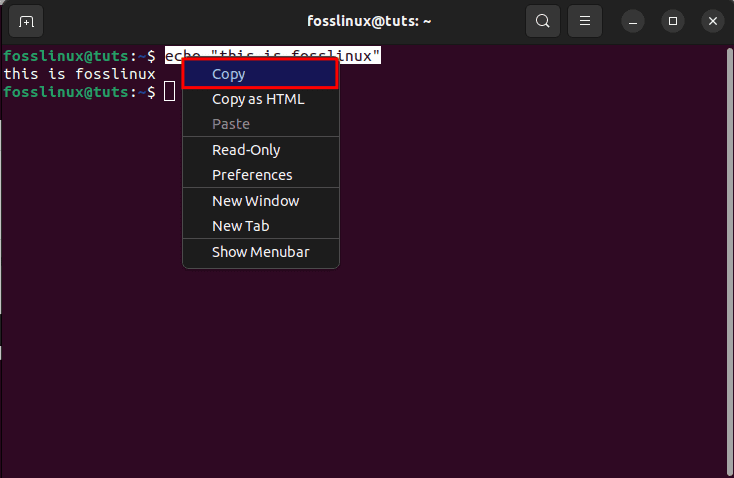Enable Show Menubar option
This screenshot has width=734, height=478.
pyautogui.click(x=260, y=252)
